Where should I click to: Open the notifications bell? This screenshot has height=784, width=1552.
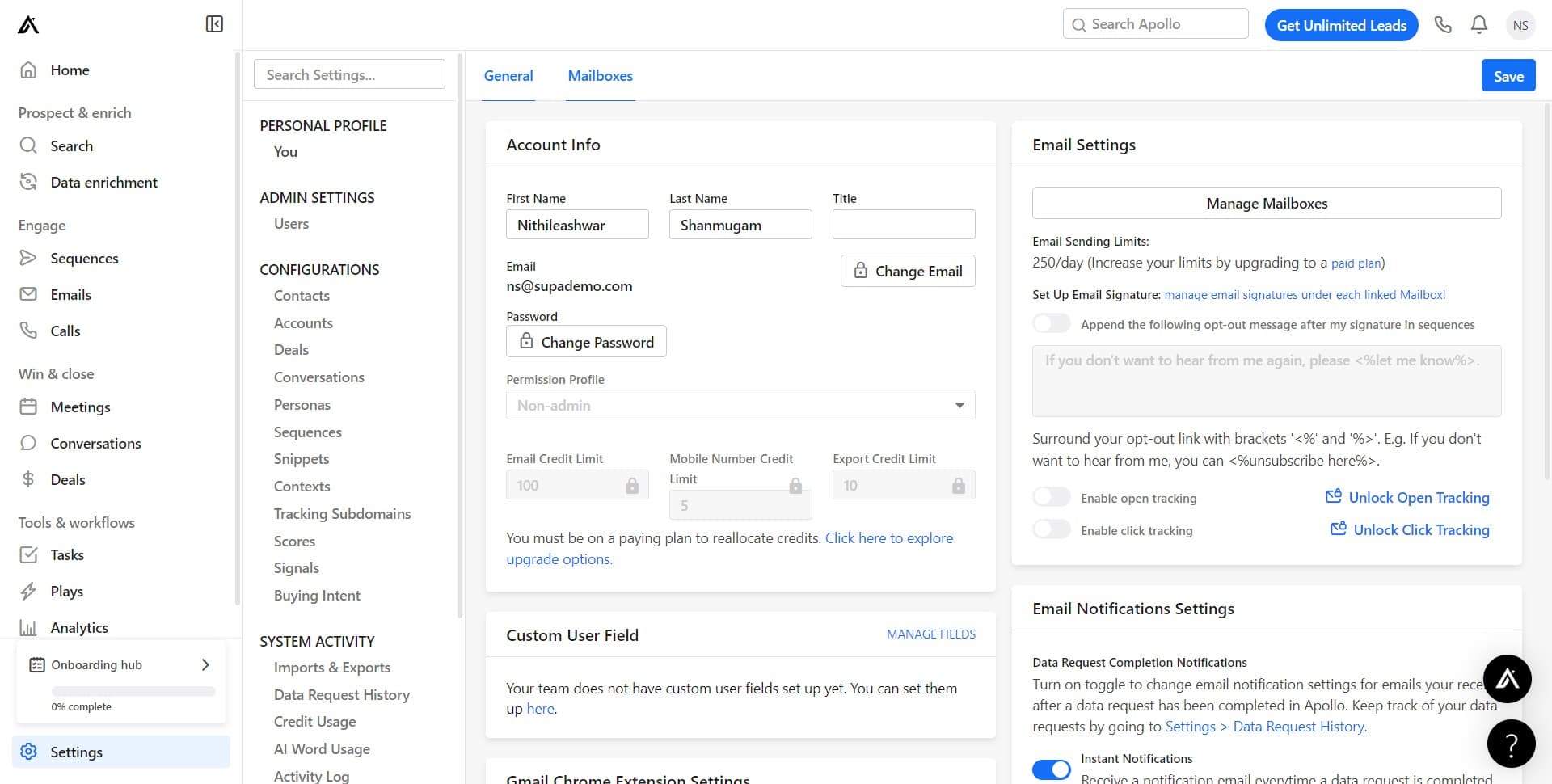pos(1478,25)
